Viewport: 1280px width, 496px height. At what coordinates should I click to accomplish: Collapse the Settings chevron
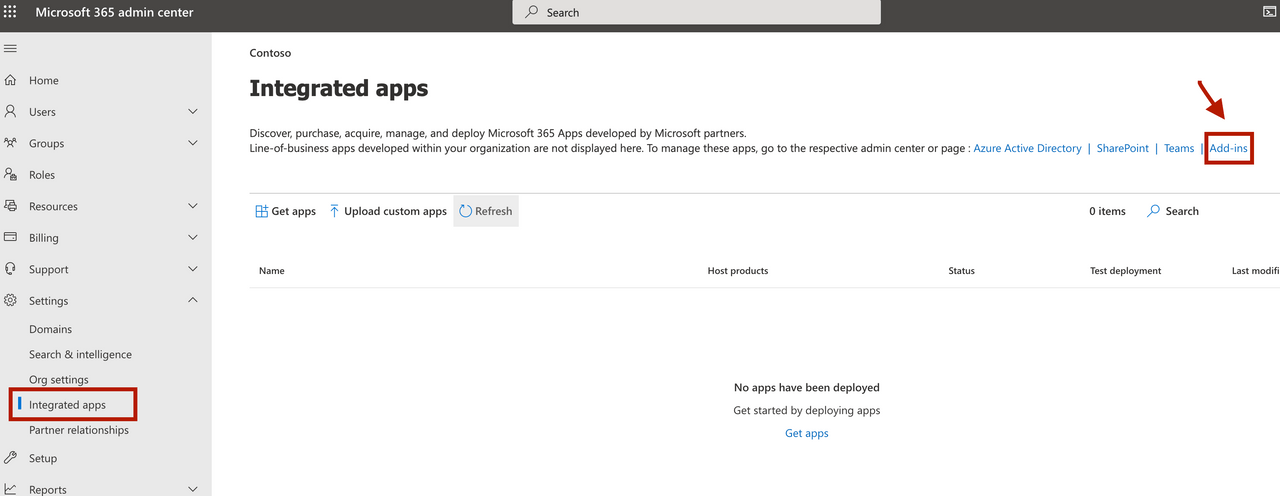pyautogui.click(x=193, y=300)
